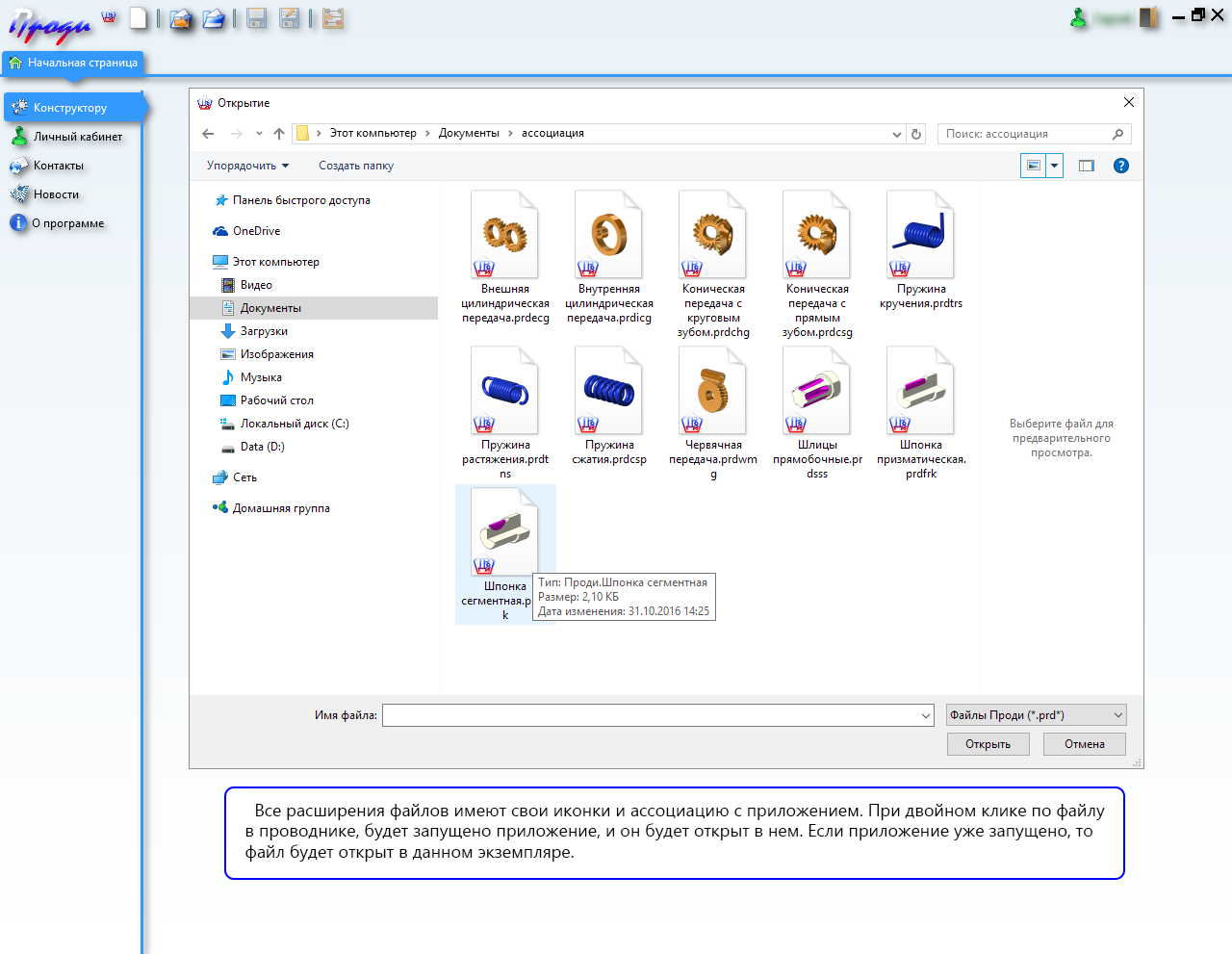Click the refresh button beside address bar
The image size is (1232, 954).
[x=916, y=134]
